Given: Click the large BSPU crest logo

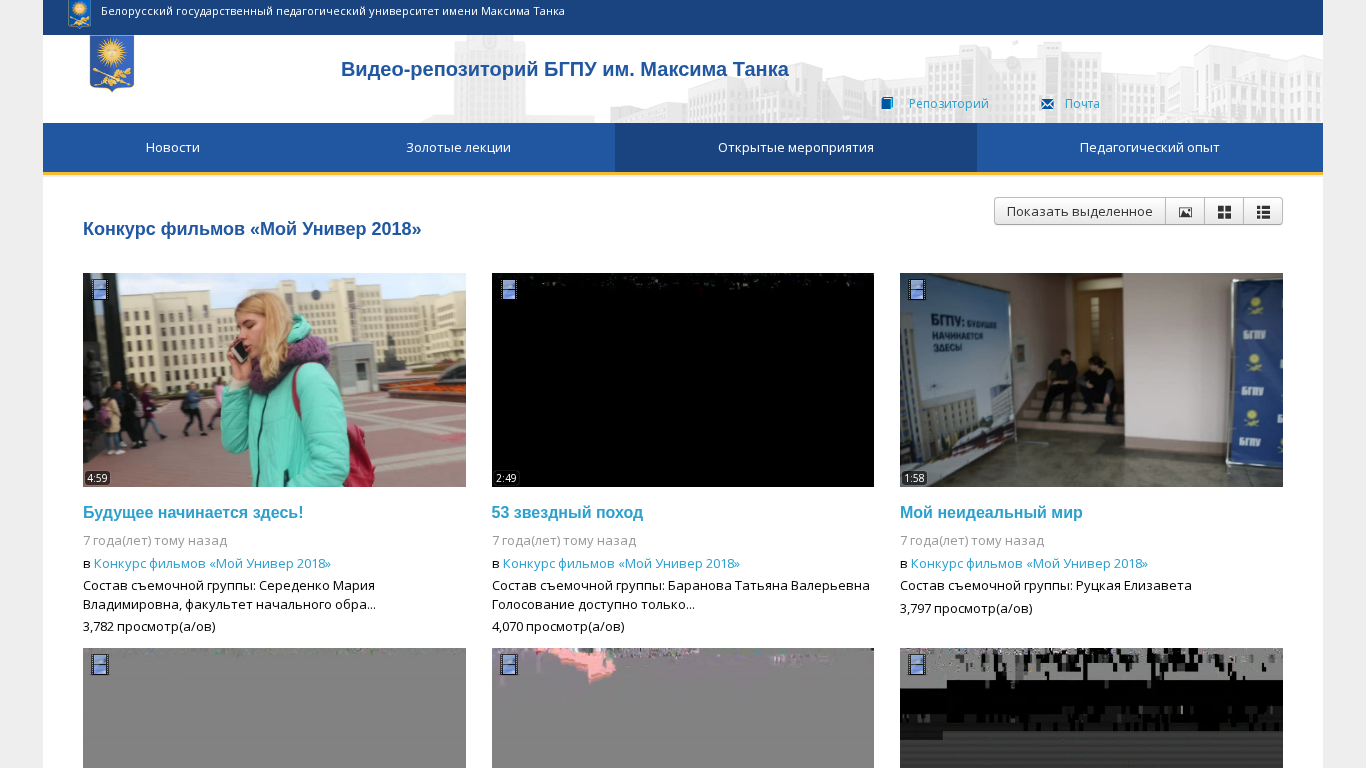Looking at the screenshot, I should [112, 63].
